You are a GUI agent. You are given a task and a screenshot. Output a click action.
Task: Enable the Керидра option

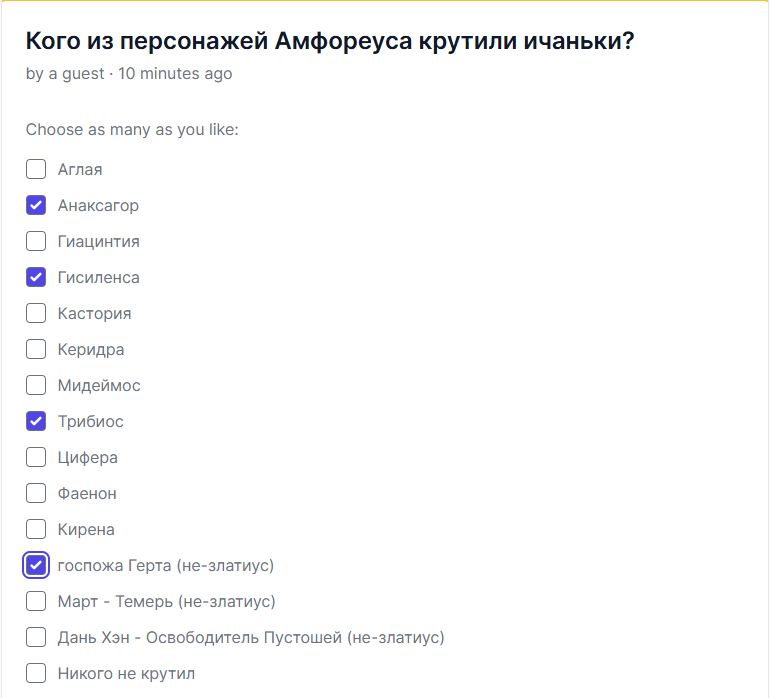pos(36,350)
